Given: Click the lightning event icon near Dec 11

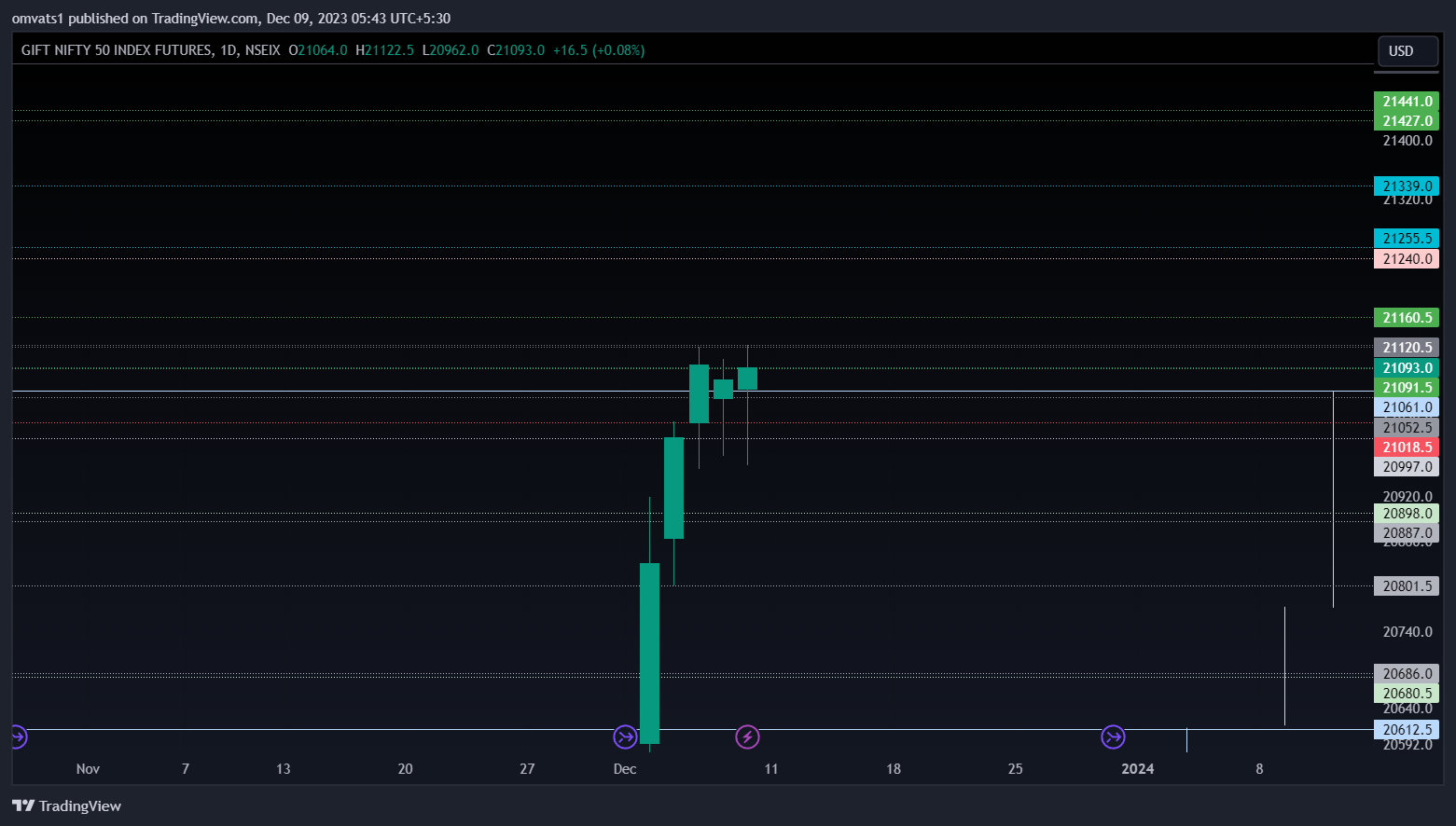Looking at the screenshot, I should (x=747, y=737).
